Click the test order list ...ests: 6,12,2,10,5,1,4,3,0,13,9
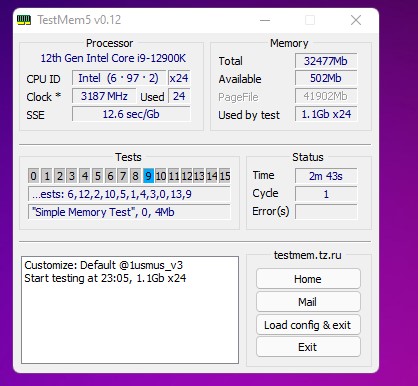 pyautogui.click(x=129, y=194)
